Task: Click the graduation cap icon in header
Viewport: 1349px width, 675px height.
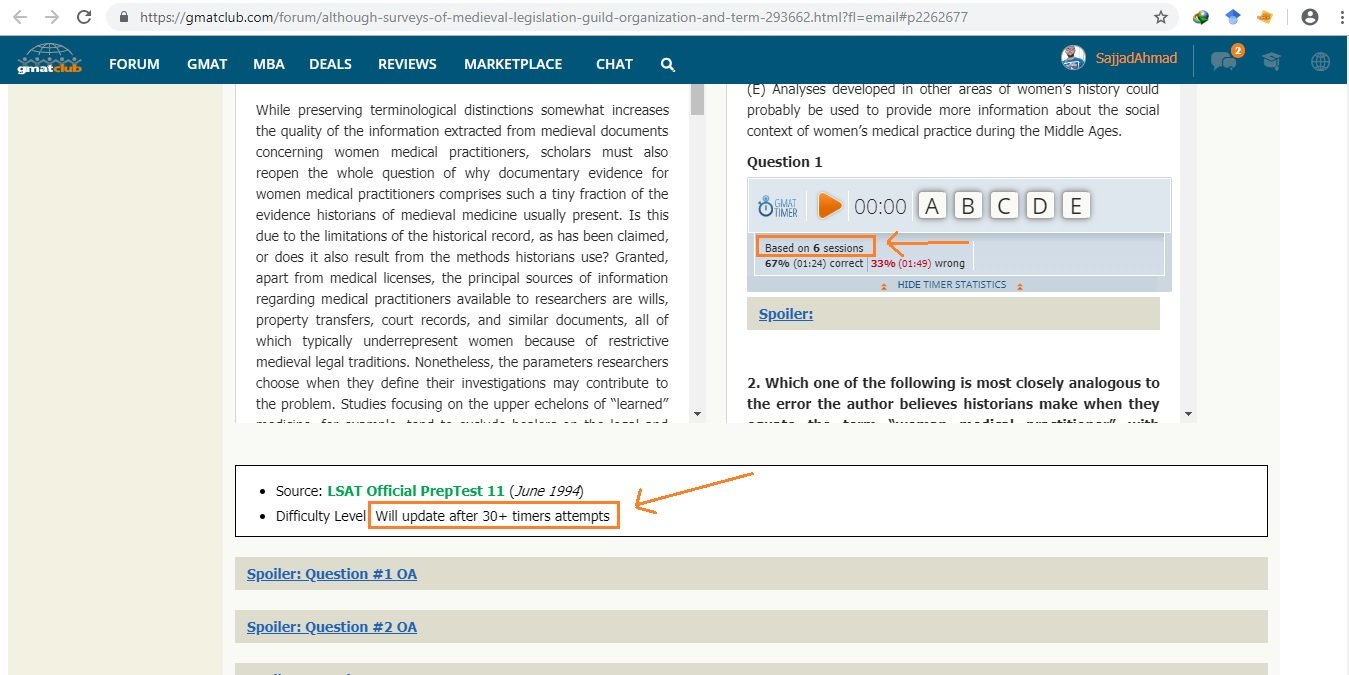Action: pyautogui.click(x=1271, y=61)
